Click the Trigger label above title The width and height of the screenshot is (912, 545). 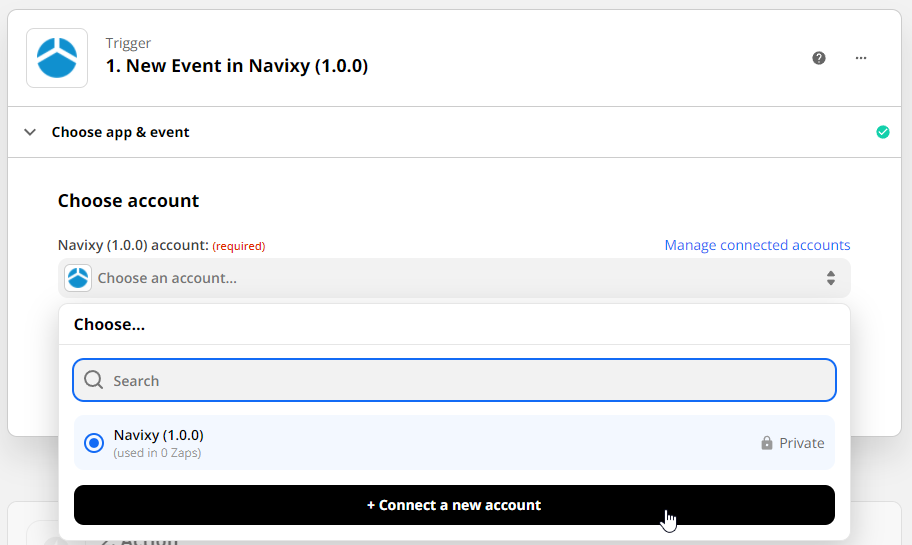tap(128, 43)
